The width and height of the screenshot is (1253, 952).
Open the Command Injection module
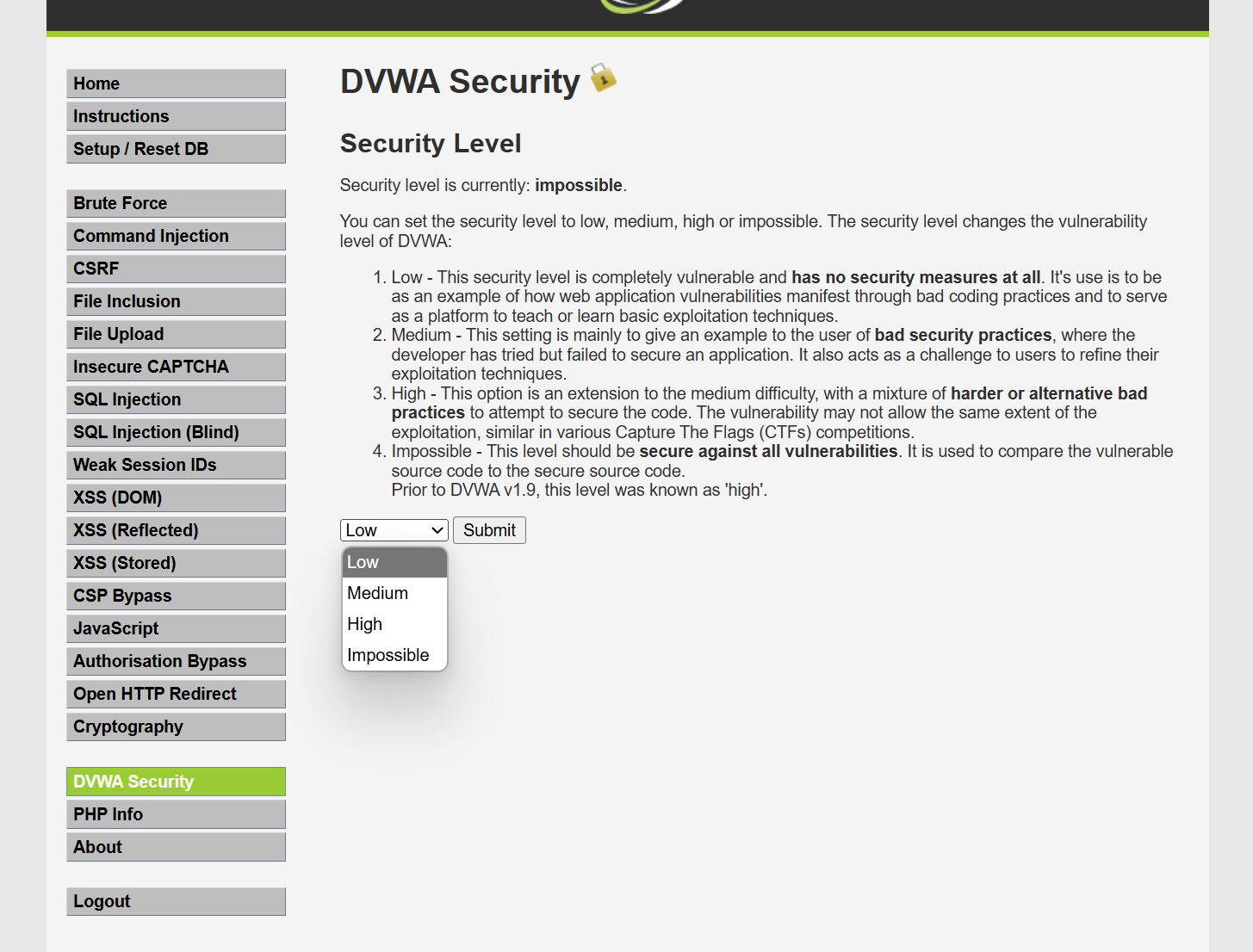click(x=176, y=236)
